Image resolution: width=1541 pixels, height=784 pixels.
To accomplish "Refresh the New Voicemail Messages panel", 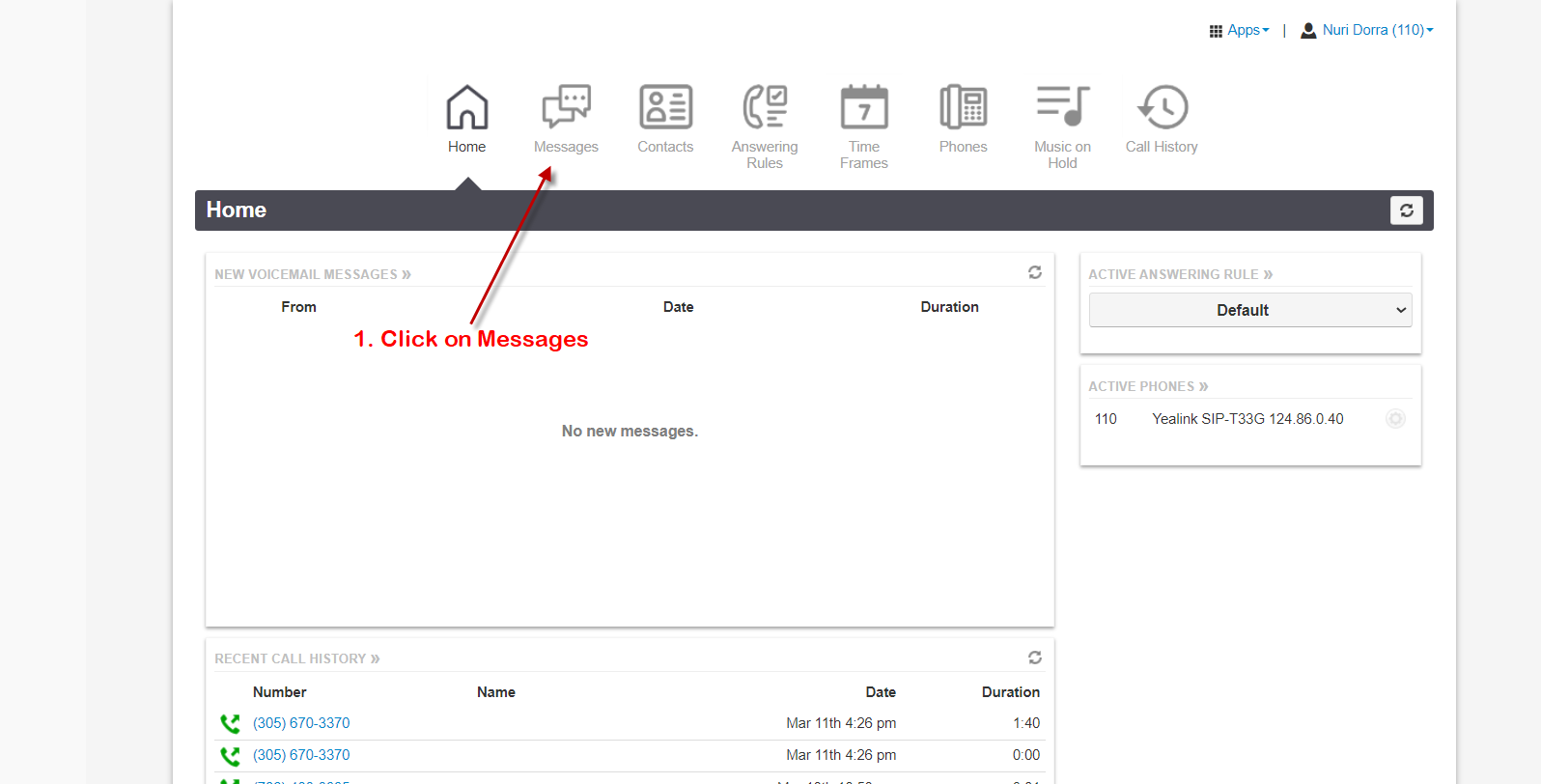I will (x=1035, y=273).
